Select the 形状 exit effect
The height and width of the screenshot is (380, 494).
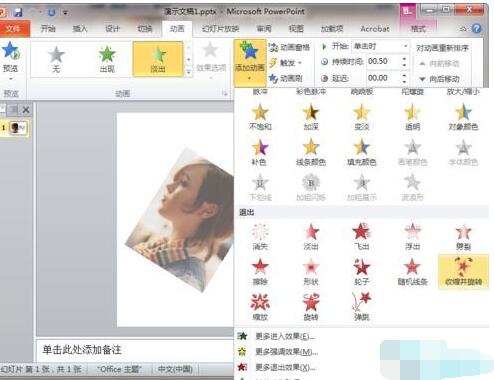311,272
